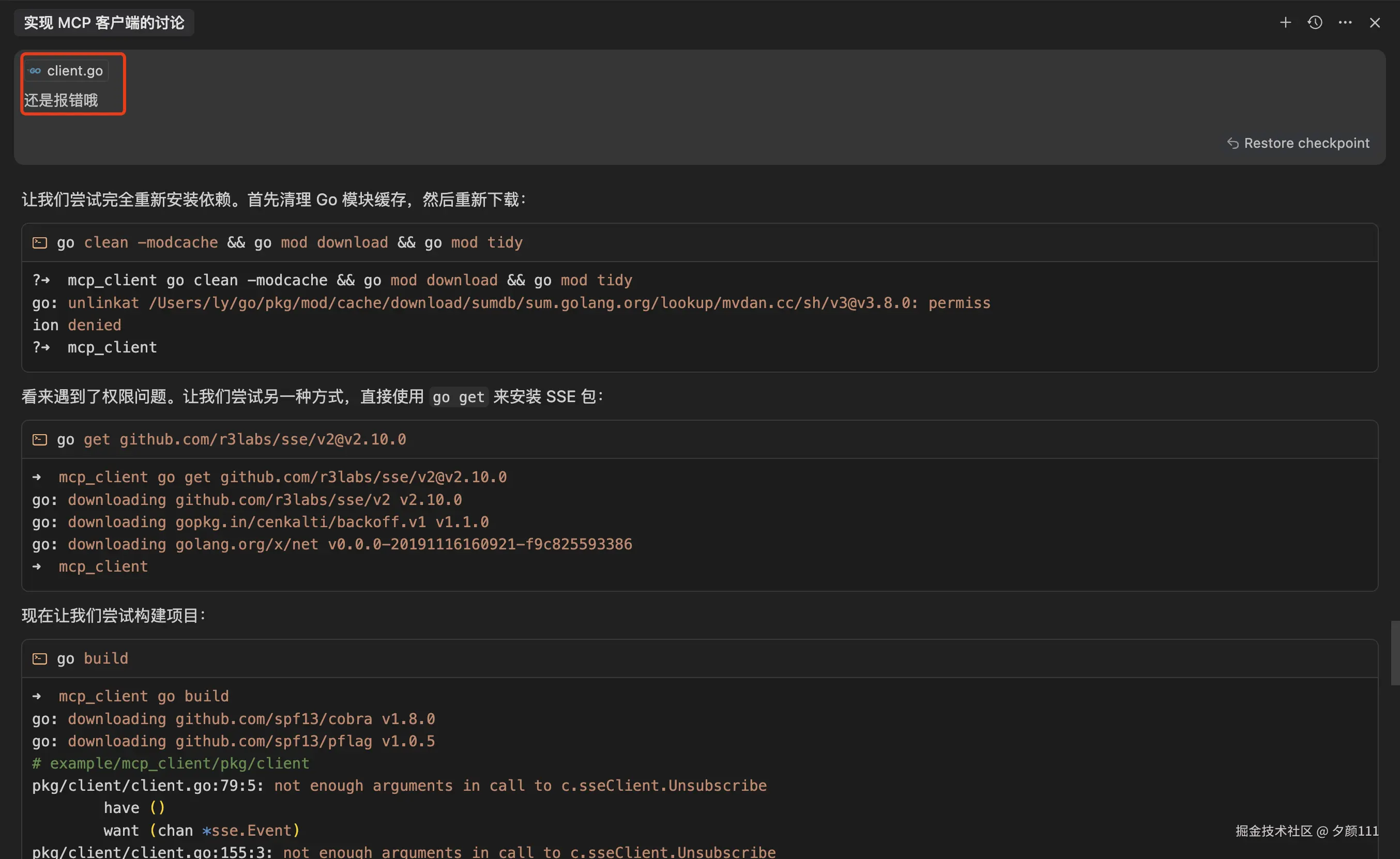Click the client.go:155:3 error line
The height and width of the screenshot is (859, 1400).
click(x=403, y=852)
